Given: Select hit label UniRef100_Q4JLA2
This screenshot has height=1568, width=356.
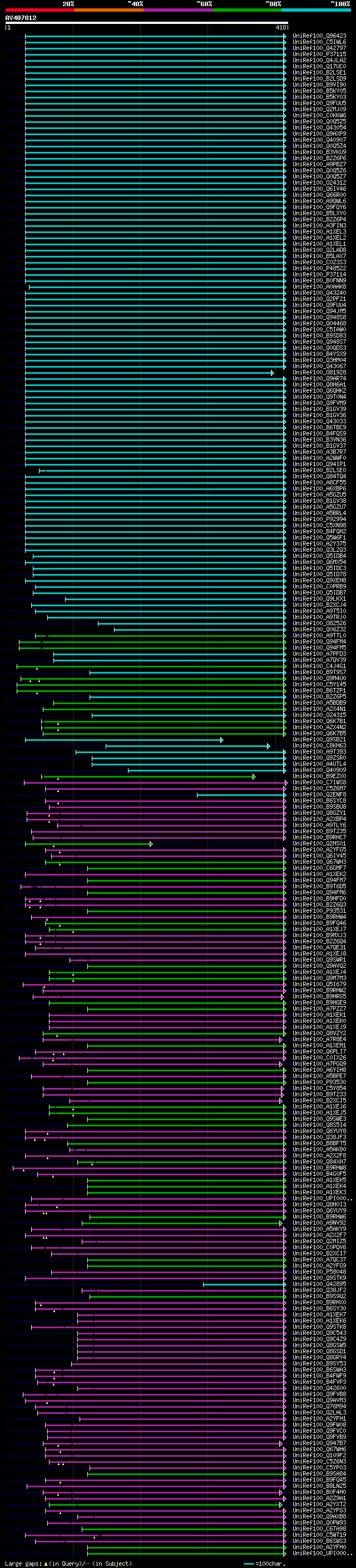Looking at the screenshot, I should (319, 60).
